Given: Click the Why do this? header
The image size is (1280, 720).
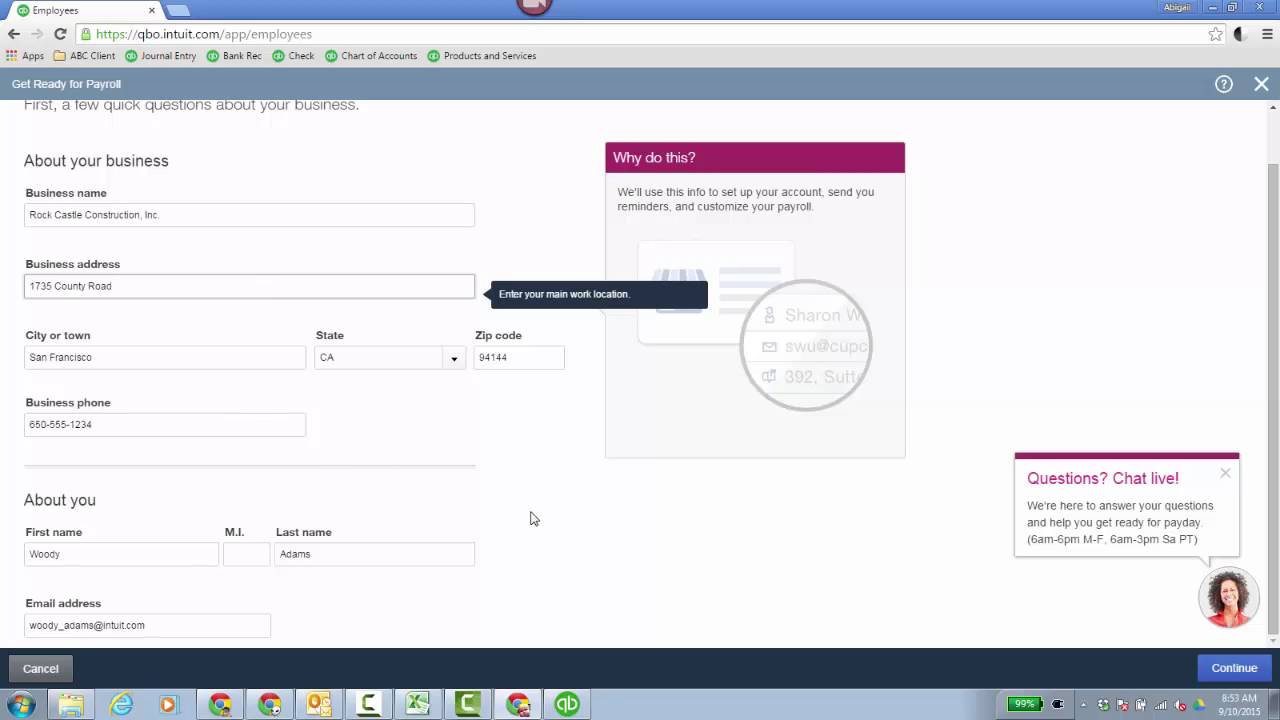Looking at the screenshot, I should point(755,158).
